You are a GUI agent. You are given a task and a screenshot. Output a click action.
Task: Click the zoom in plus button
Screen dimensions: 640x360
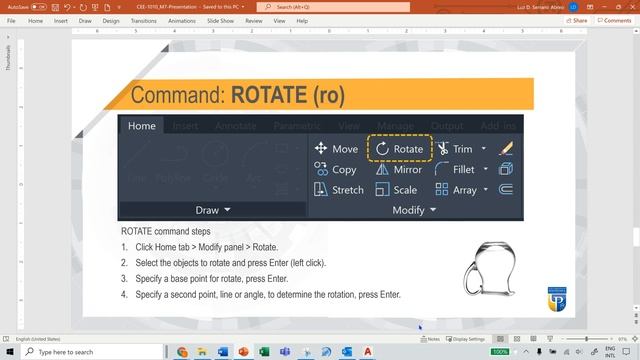pyautogui.click(x=611, y=339)
